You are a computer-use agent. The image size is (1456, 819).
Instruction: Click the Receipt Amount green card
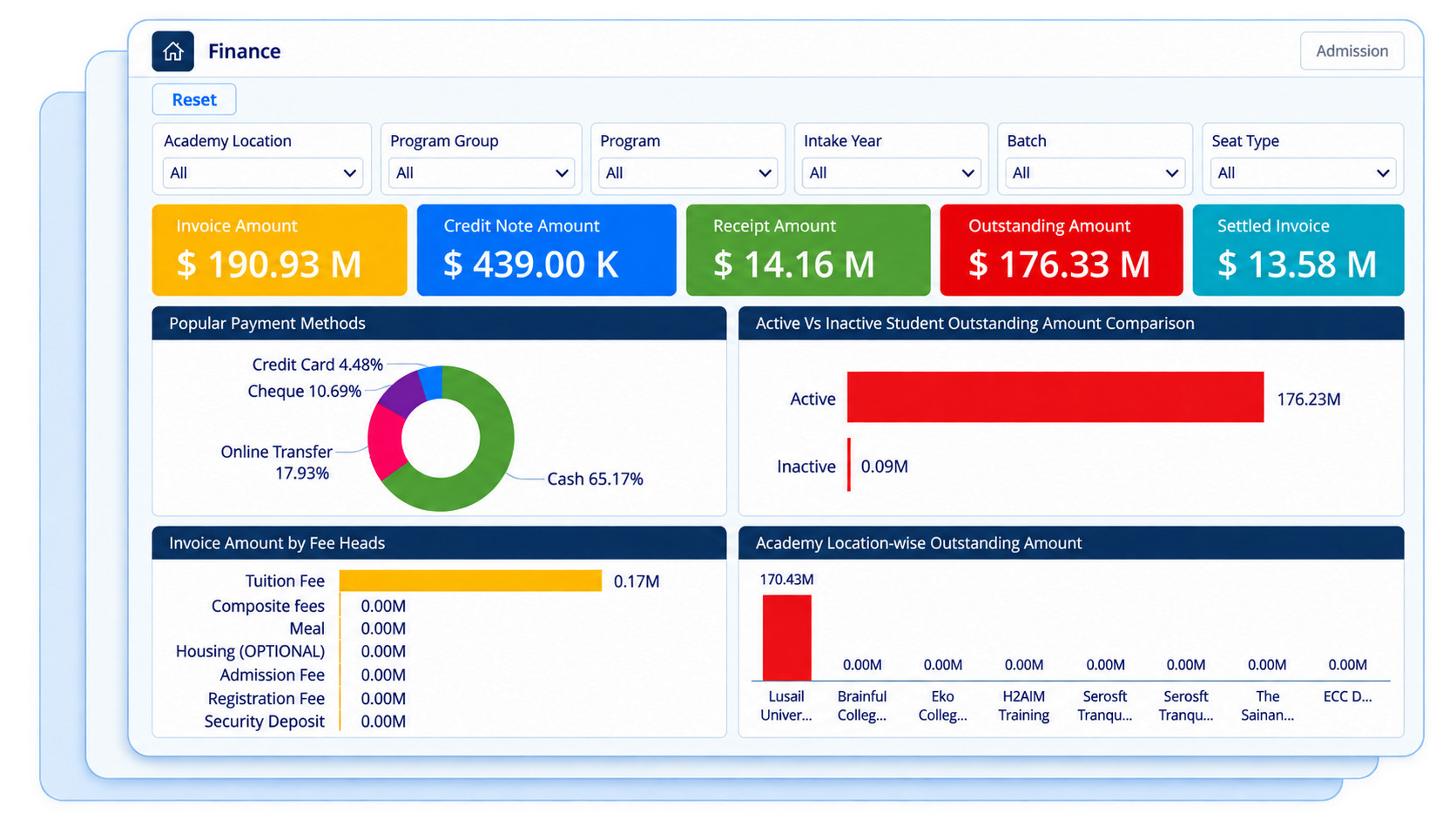point(808,250)
